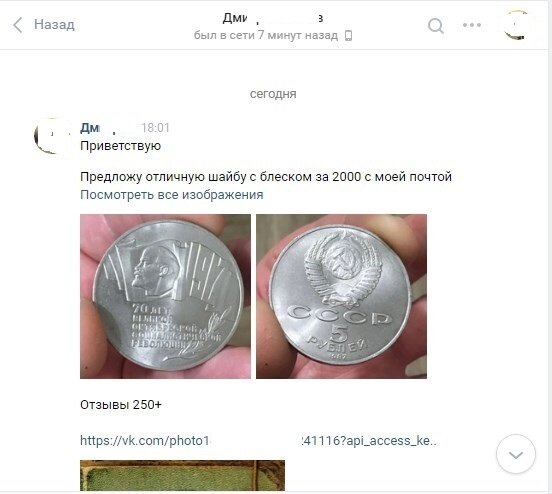Select the Приветствую message text

[120, 146]
